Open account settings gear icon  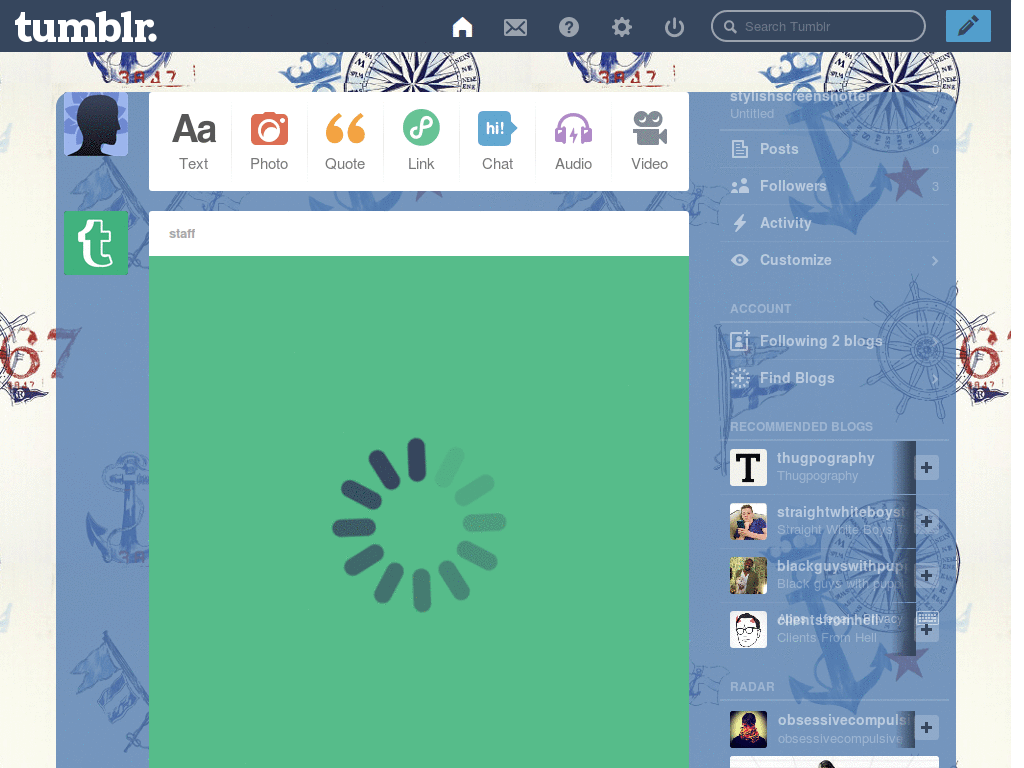click(x=622, y=27)
